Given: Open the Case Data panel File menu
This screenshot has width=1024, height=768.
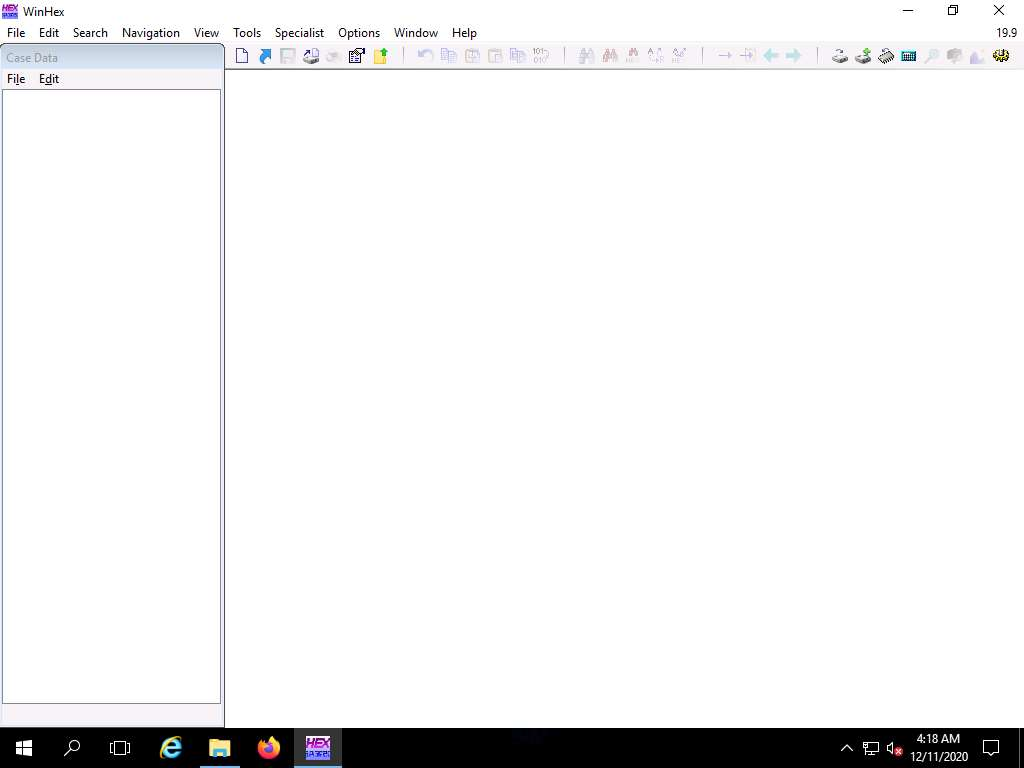Looking at the screenshot, I should 16,79.
